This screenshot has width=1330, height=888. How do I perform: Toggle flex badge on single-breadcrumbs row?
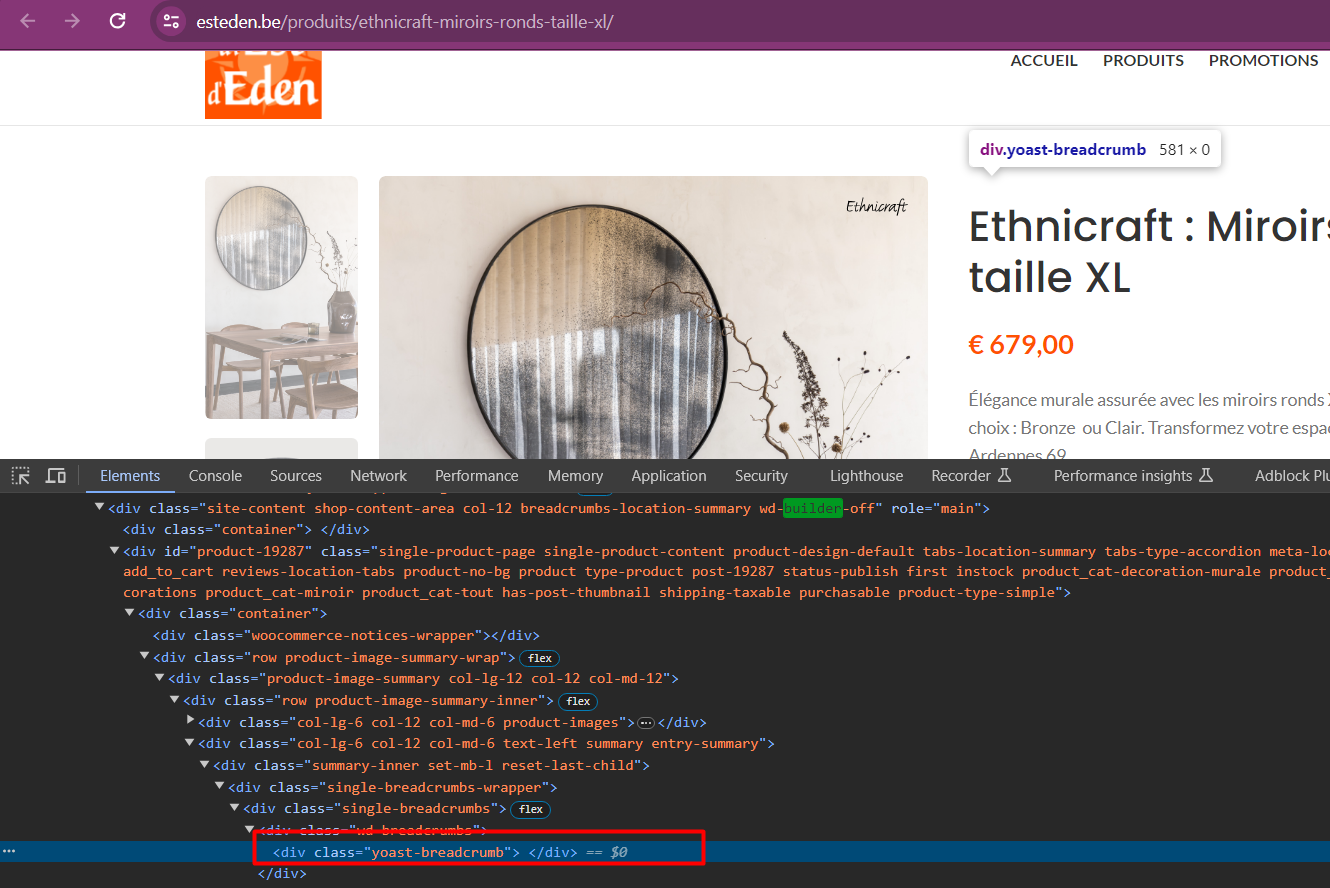click(x=530, y=809)
